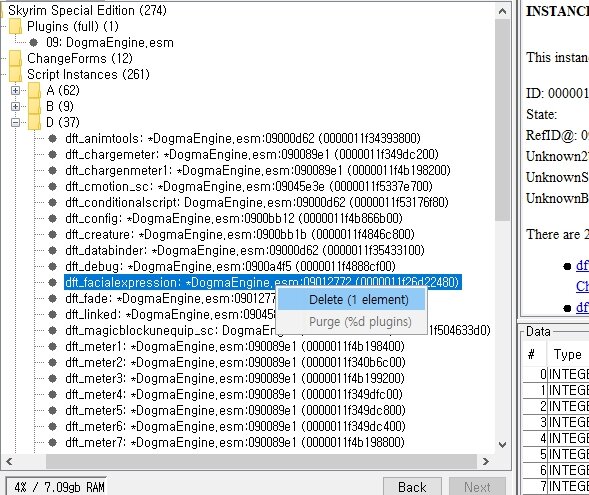
Task: Click the bullet icon beside dft_conditionalscript
Action: coord(53,202)
